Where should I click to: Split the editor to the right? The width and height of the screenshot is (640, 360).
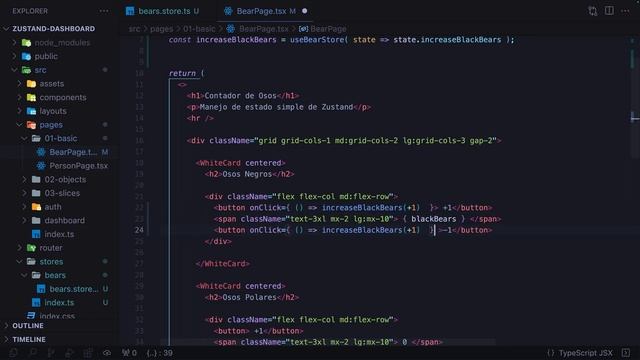click(609, 11)
